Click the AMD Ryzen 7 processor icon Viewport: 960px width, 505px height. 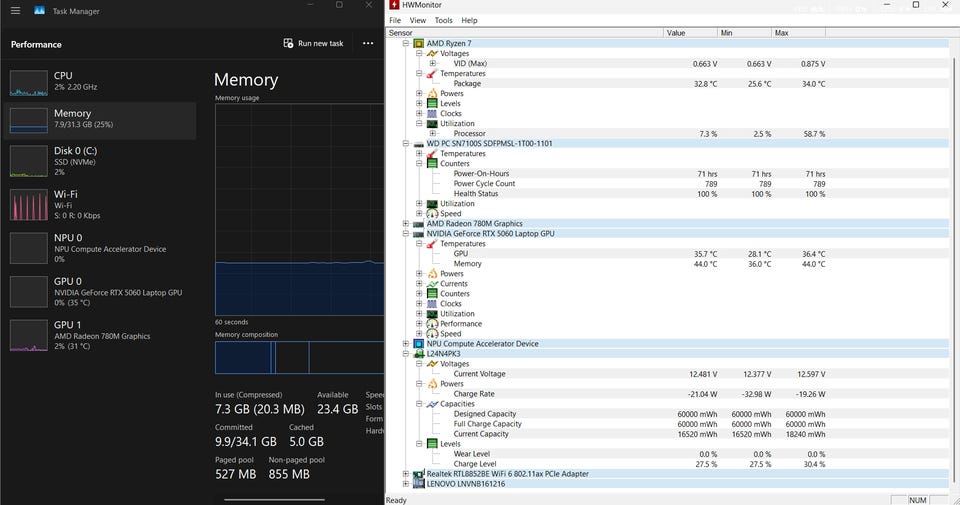point(419,43)
